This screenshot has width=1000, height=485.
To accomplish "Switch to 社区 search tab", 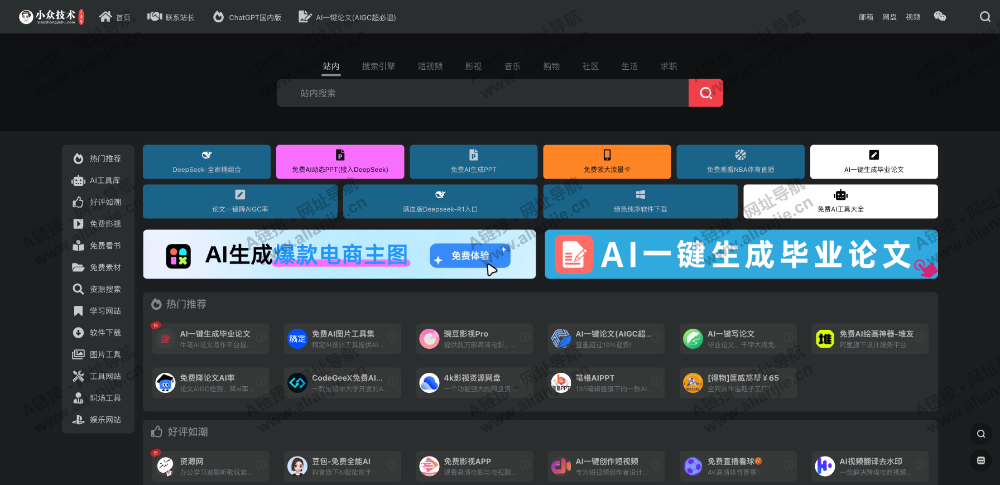I will (x=591, y=66).
